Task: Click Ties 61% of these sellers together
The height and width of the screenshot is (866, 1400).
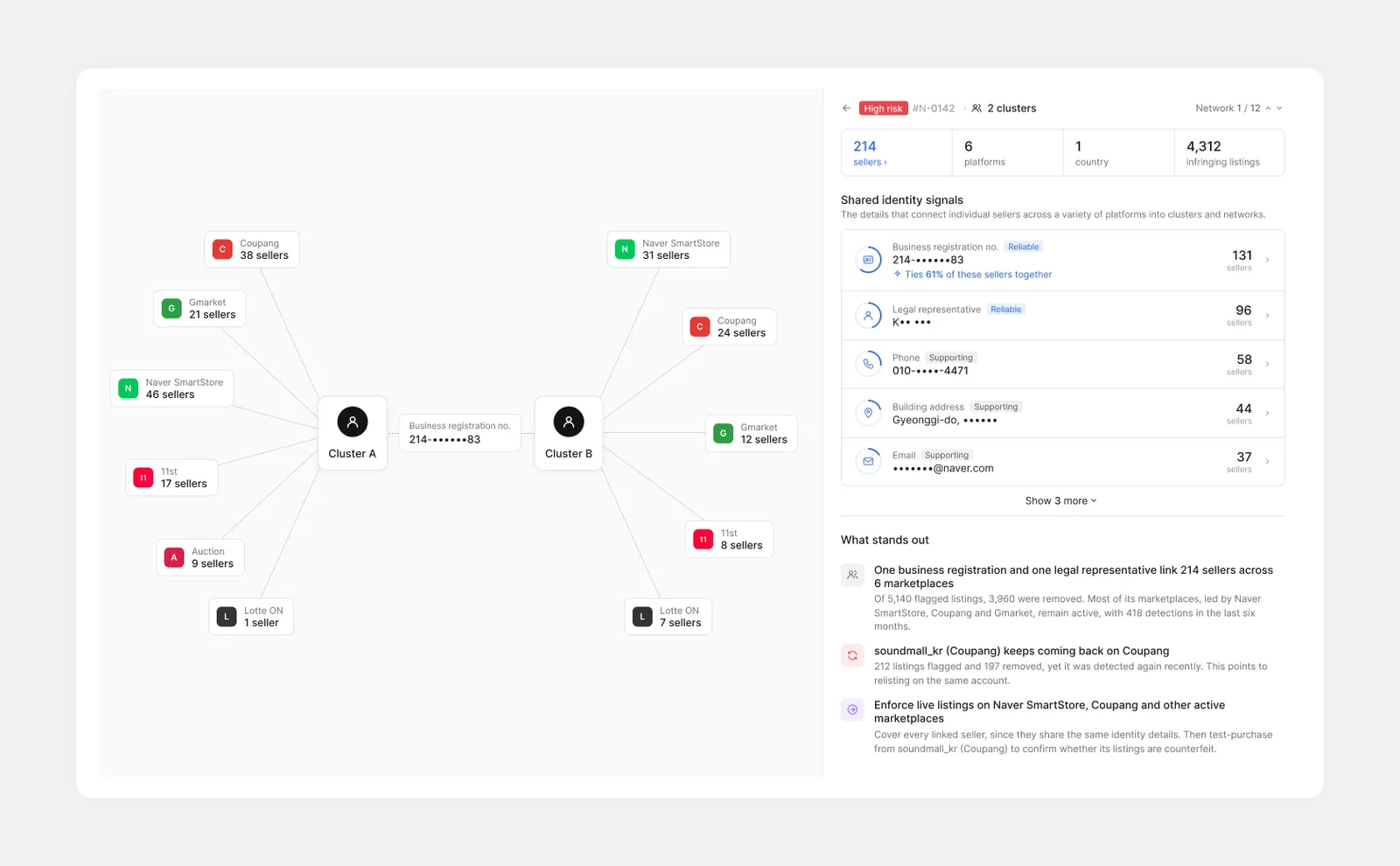Action: pyautogui.click(x=972, y=275)
